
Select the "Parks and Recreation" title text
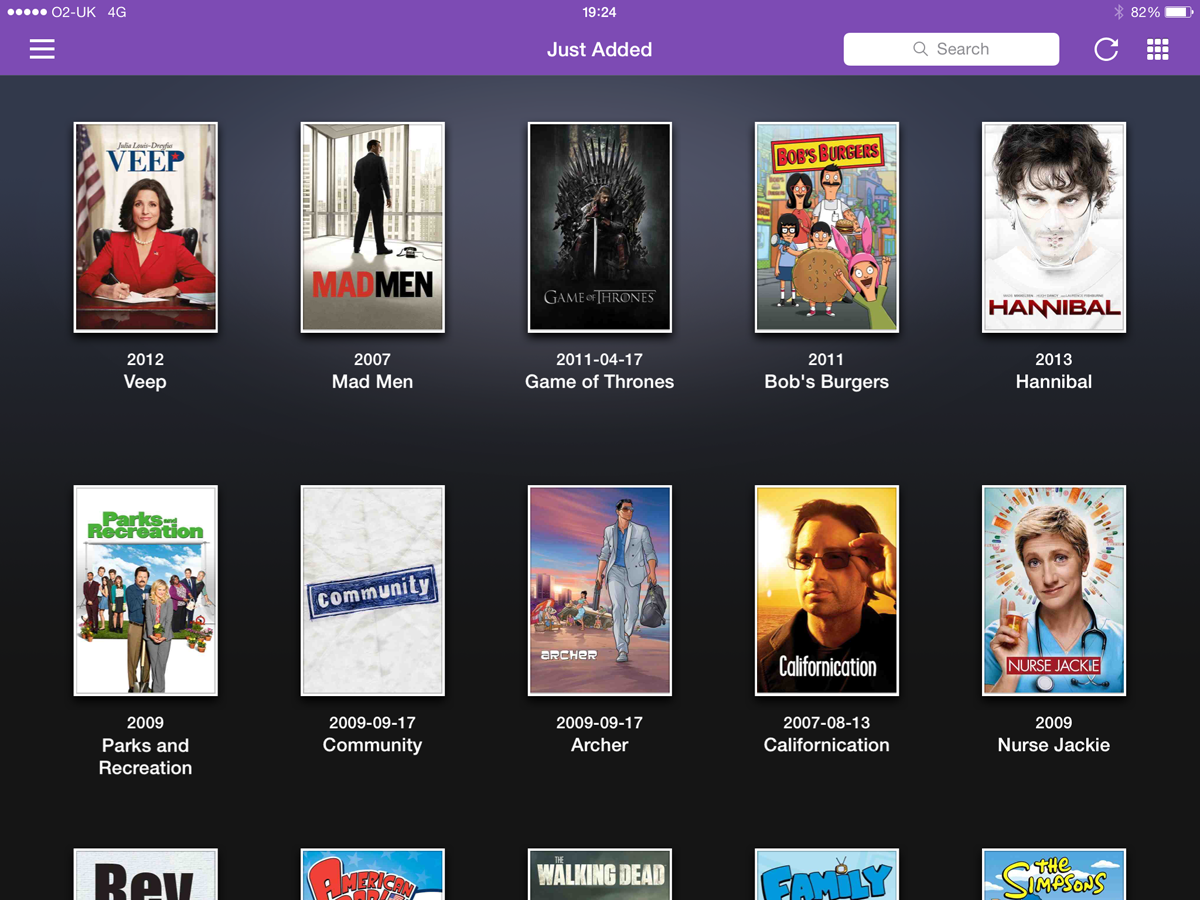click(x=145, y=756)
